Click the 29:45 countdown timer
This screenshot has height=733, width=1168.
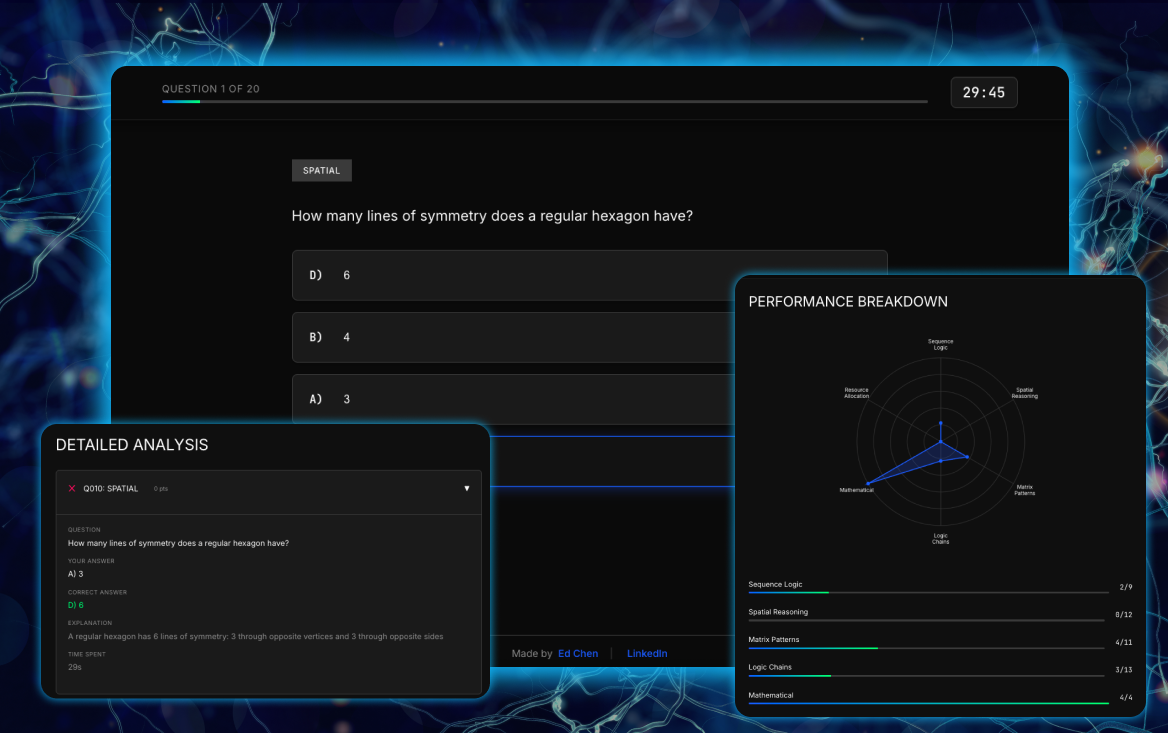pos(984,92)
